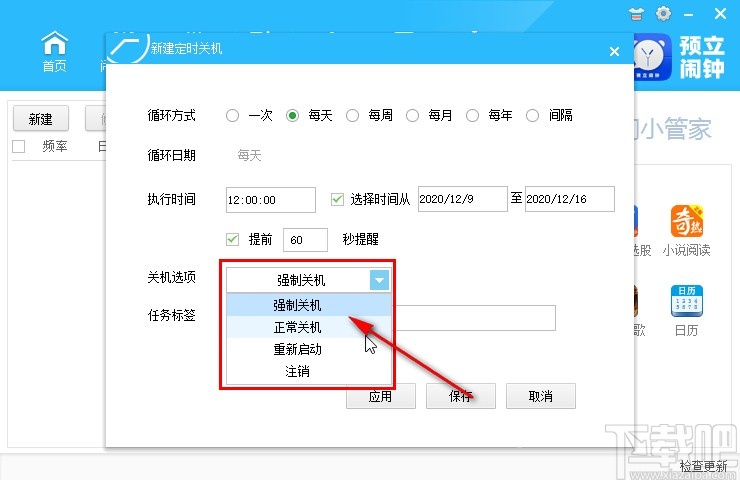740x480 pixels.
Task: Choose 强制关机 from the dropdown list
Action: pyautogui.click(x=309, y=305)
